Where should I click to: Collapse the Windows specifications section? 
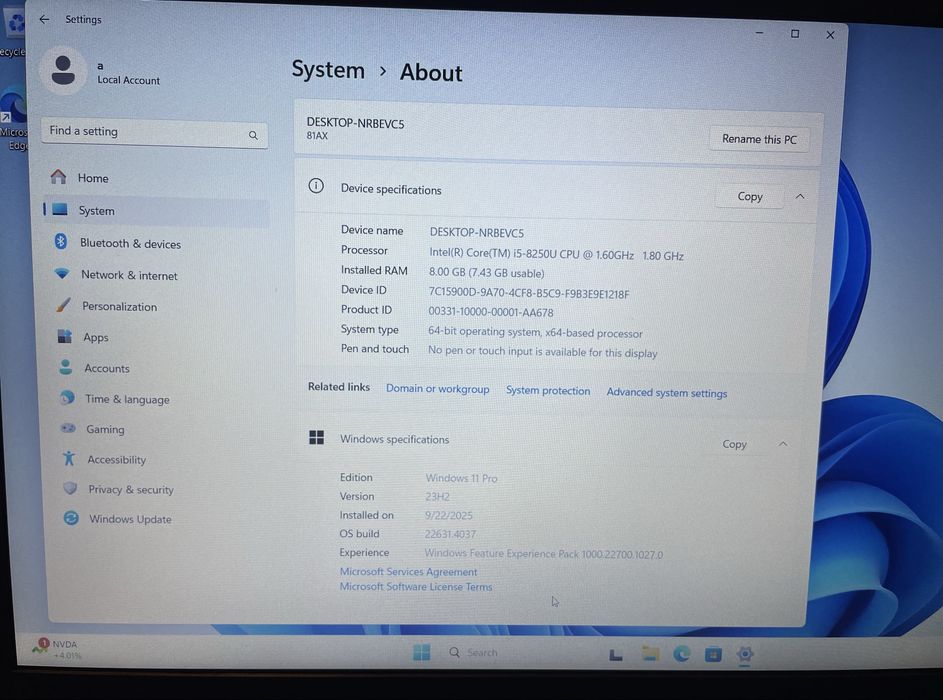[782, 444]
